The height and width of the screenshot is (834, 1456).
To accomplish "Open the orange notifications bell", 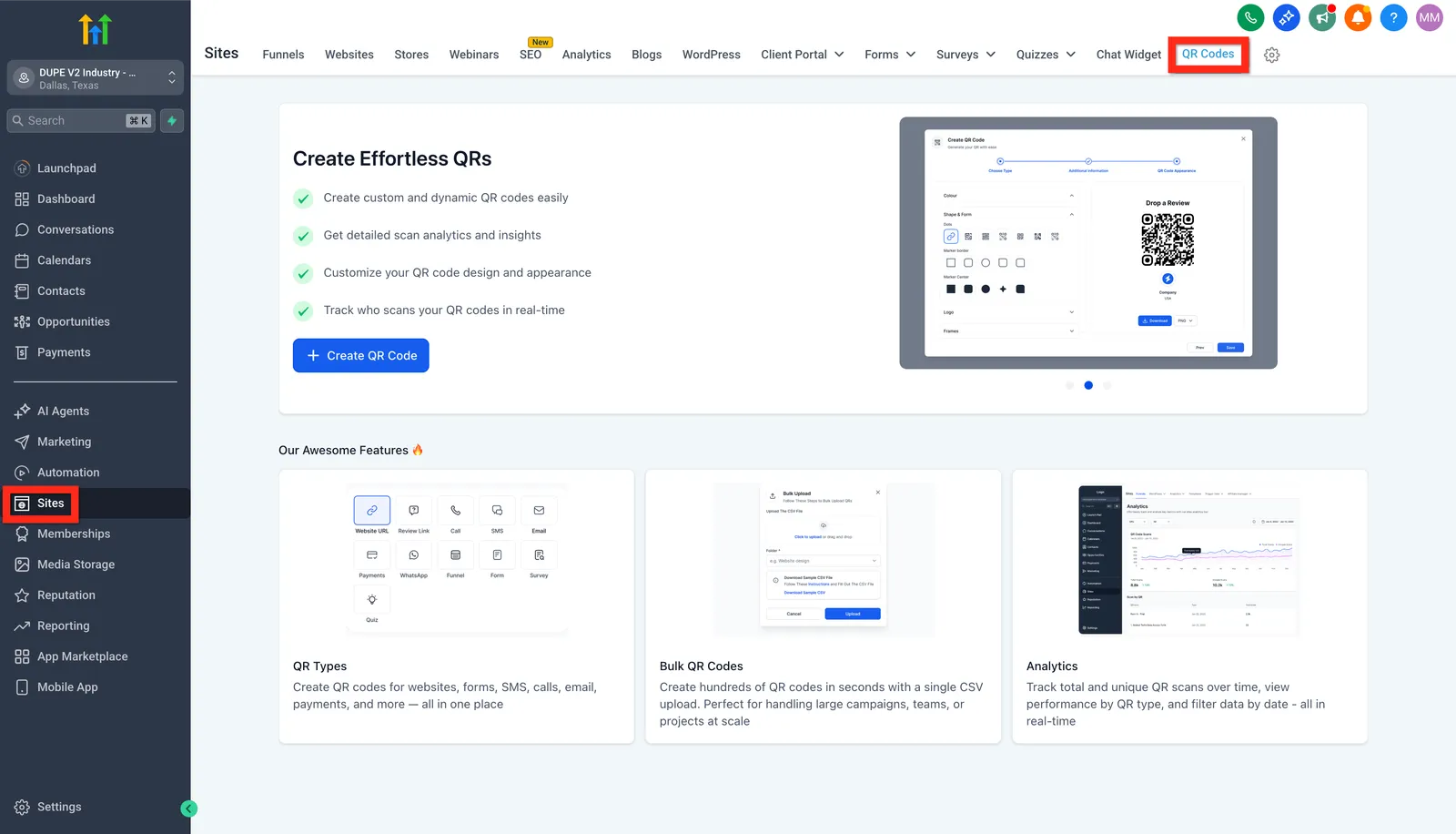I will click(x=1358, y=17).
